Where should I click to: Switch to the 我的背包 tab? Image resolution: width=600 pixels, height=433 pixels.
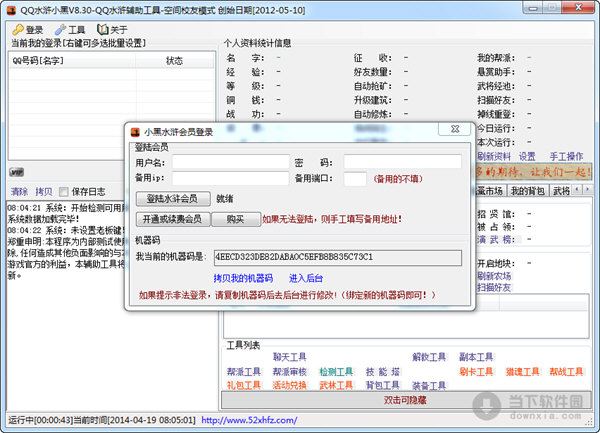click(528, 190)
